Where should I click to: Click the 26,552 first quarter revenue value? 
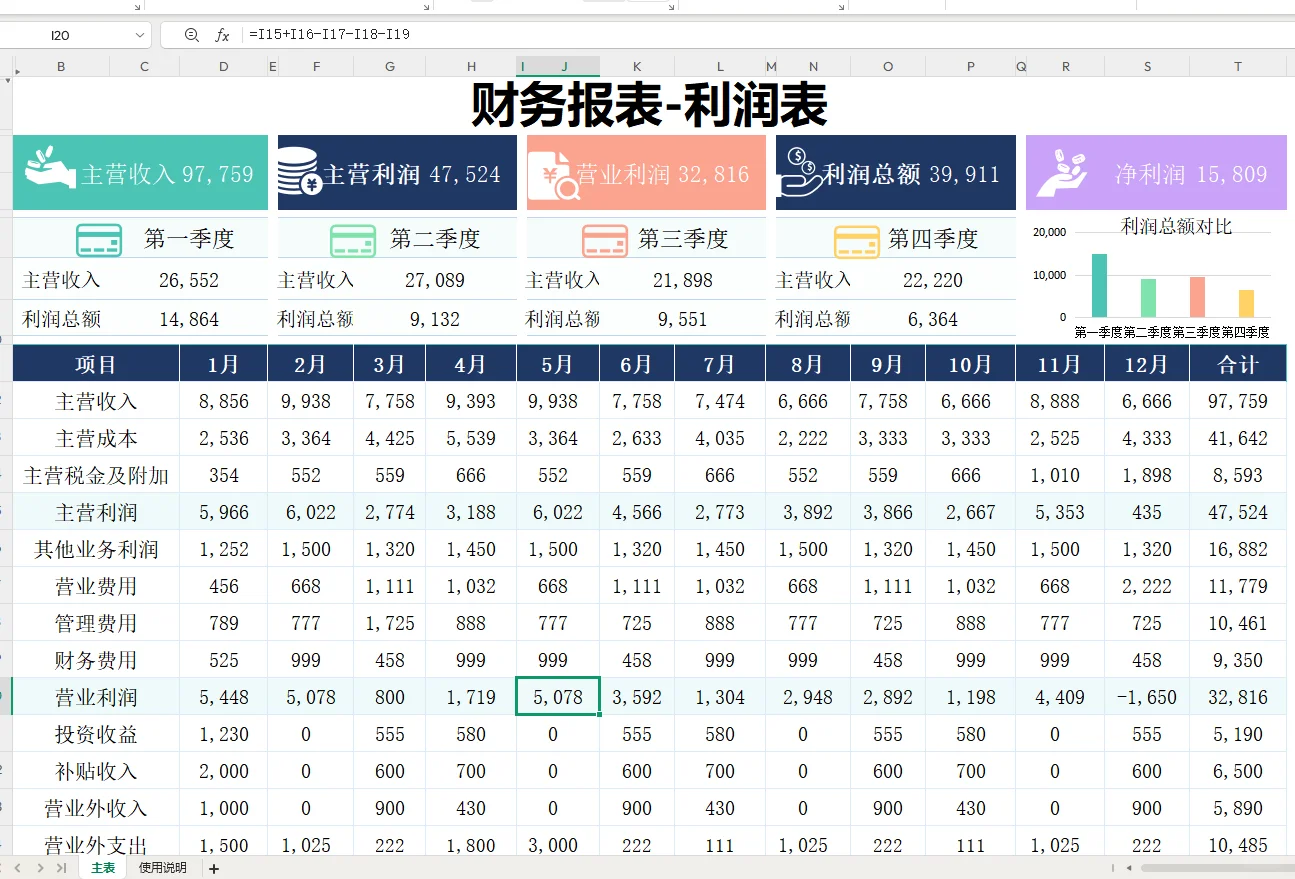click(x=189, y=280)
